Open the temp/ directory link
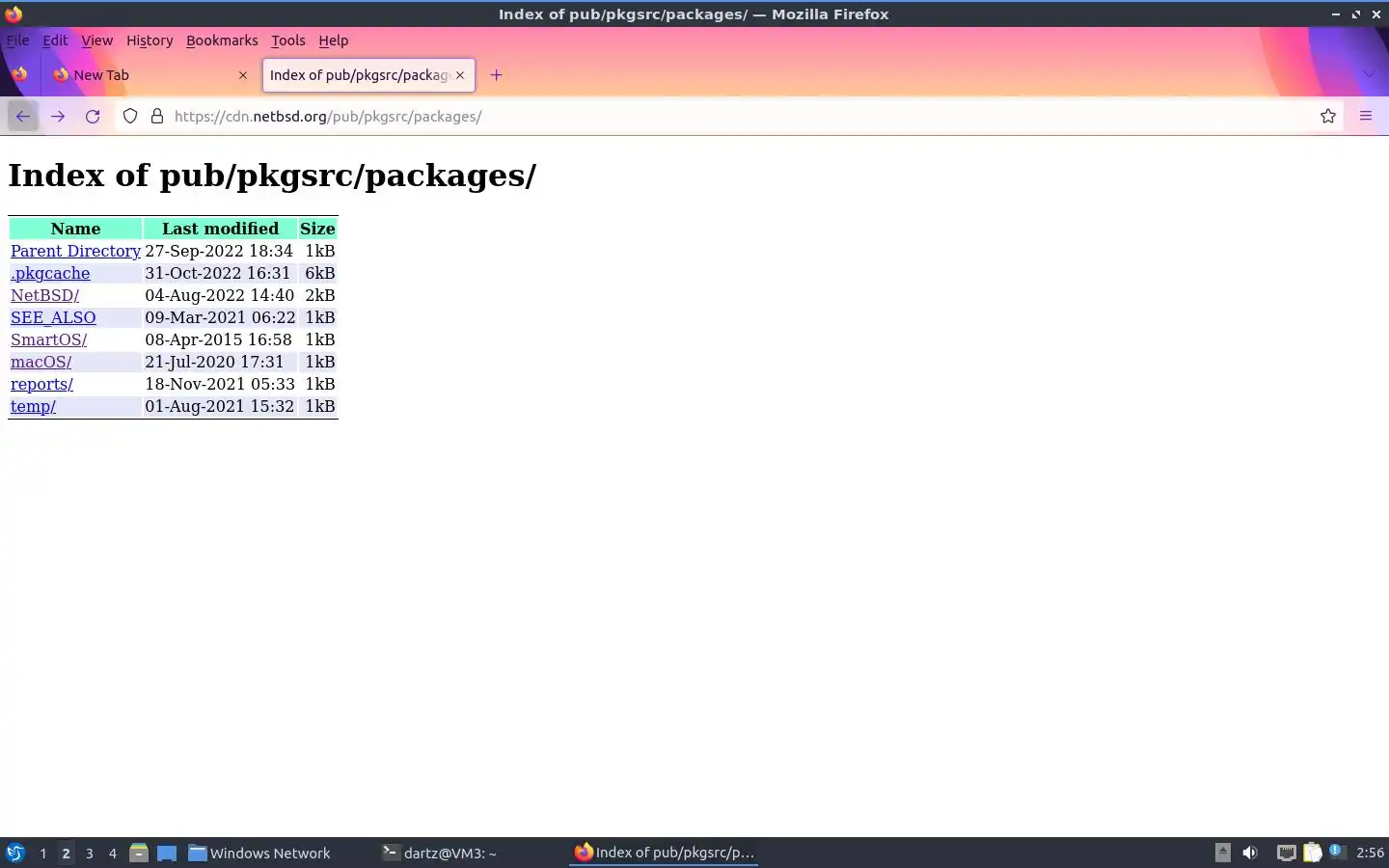1389x868 pixels. pyautogui.click(x=33, y=406)
